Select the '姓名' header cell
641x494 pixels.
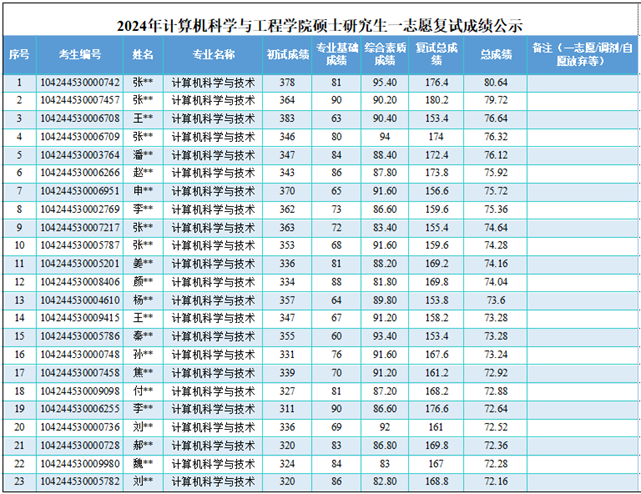tap(143, 54)
